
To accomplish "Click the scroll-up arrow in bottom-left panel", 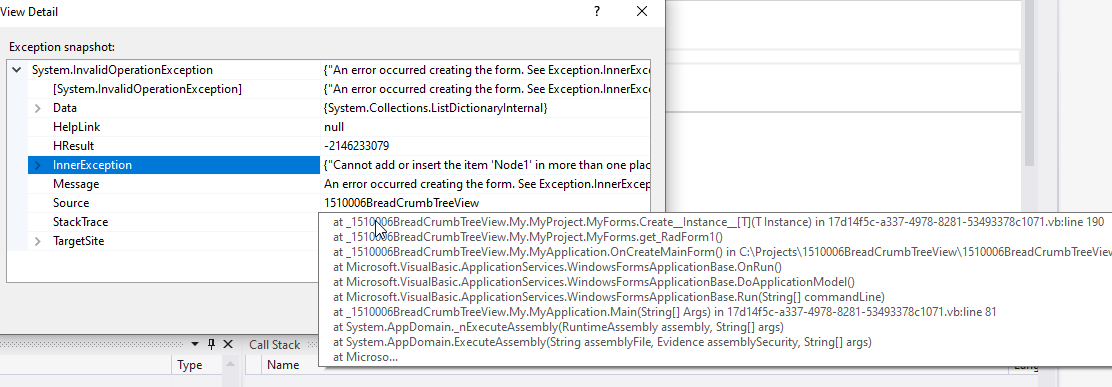I will tap(231, 364).
